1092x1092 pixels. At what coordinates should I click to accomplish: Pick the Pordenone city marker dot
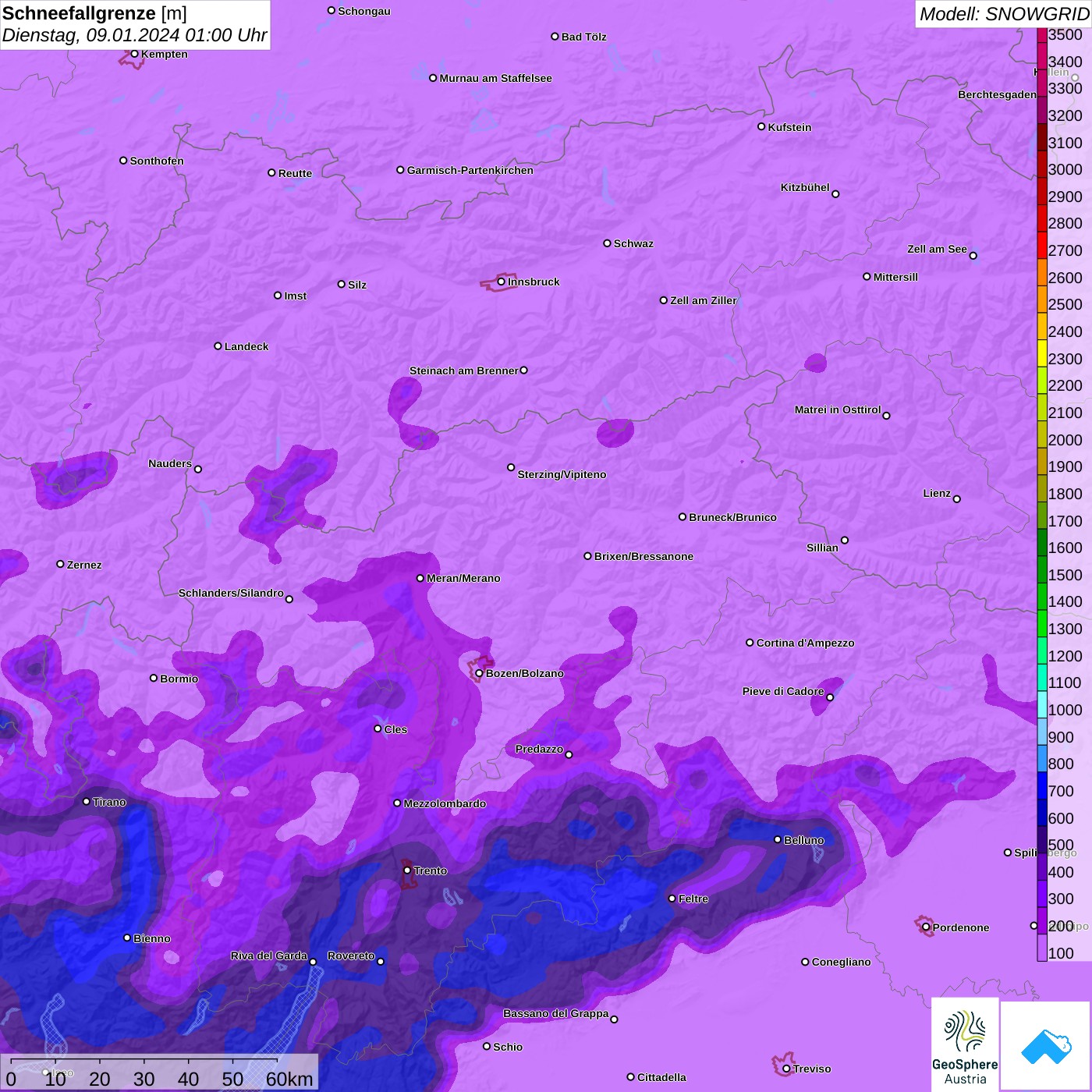926,927
